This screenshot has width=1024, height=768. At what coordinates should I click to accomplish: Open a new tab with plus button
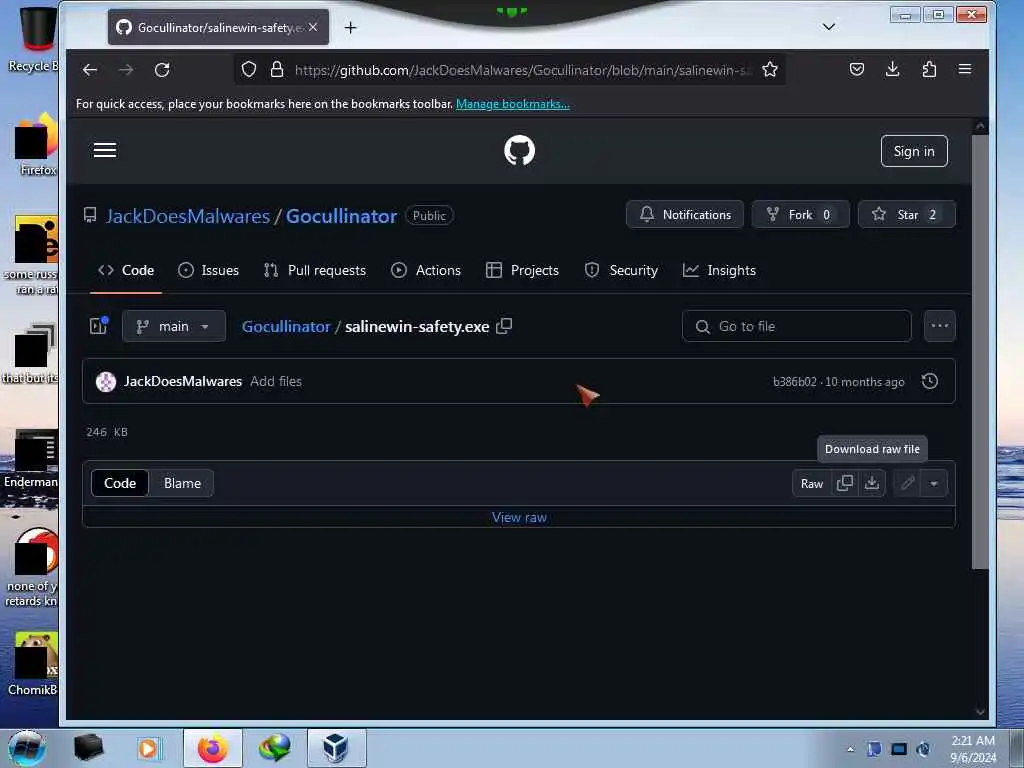tap(351, 27)
